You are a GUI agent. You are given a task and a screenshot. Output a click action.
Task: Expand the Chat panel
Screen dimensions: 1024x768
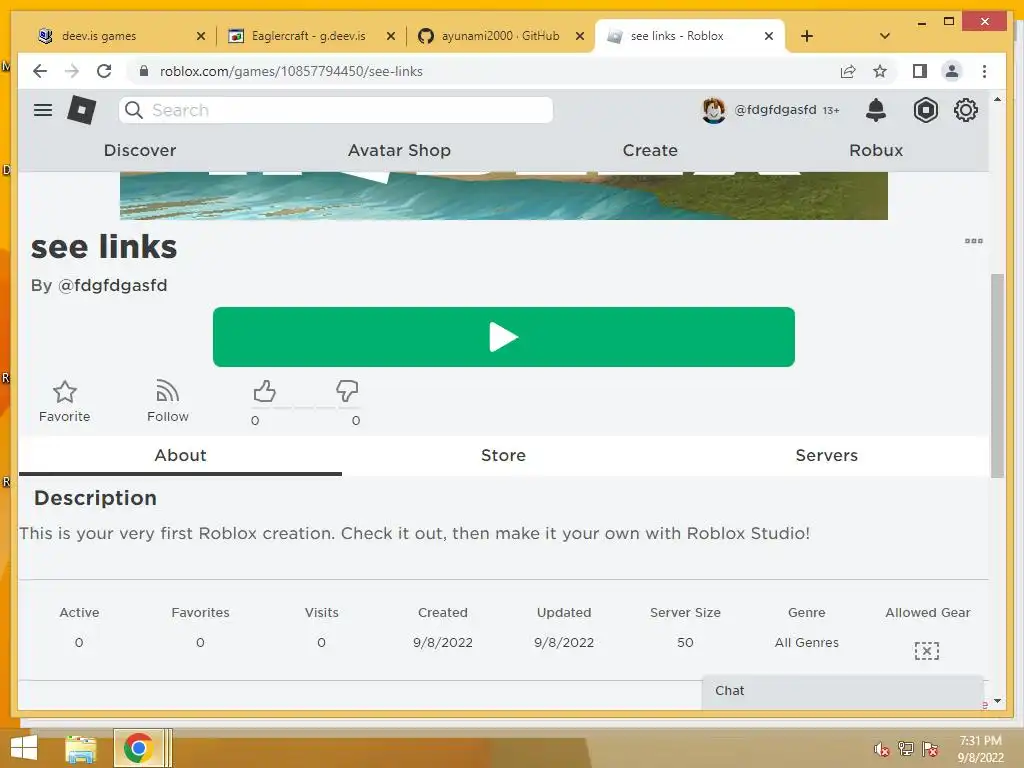click(x=842, y=691)
